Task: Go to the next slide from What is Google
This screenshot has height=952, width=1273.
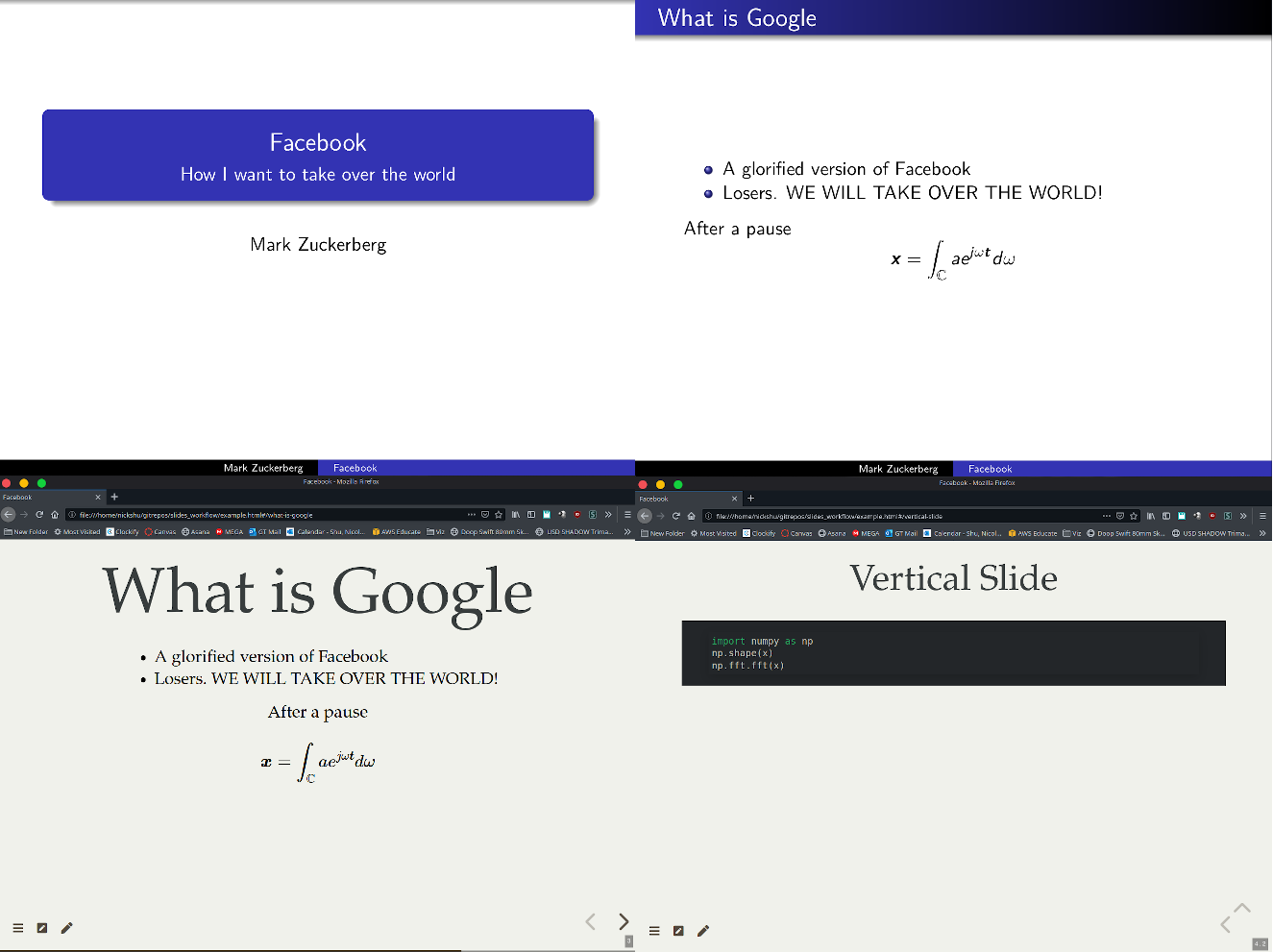Action: (624, 921)
